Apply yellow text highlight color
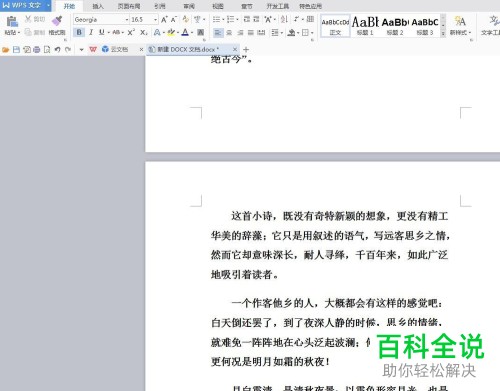This screenshot has width=500, height=391. click(171, 32)
